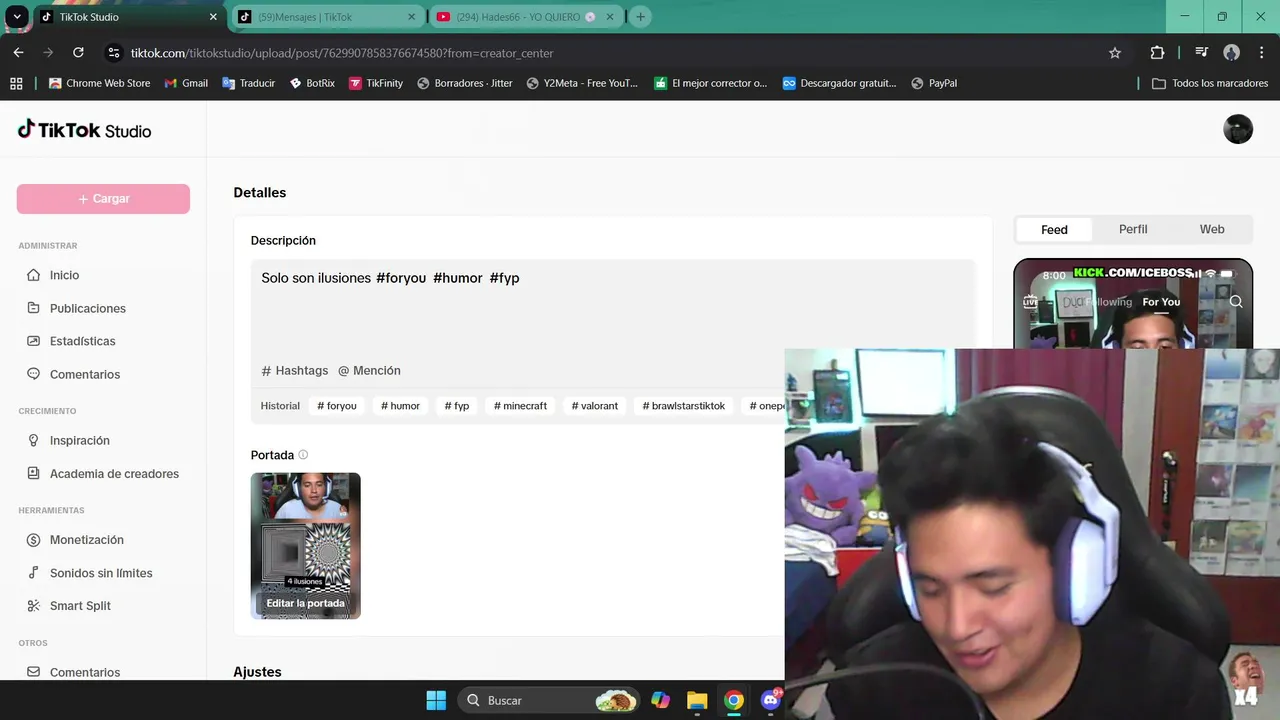Click the Portada info icon
Viewport: 1280px width, 720px height.
[x=303, y=455]
